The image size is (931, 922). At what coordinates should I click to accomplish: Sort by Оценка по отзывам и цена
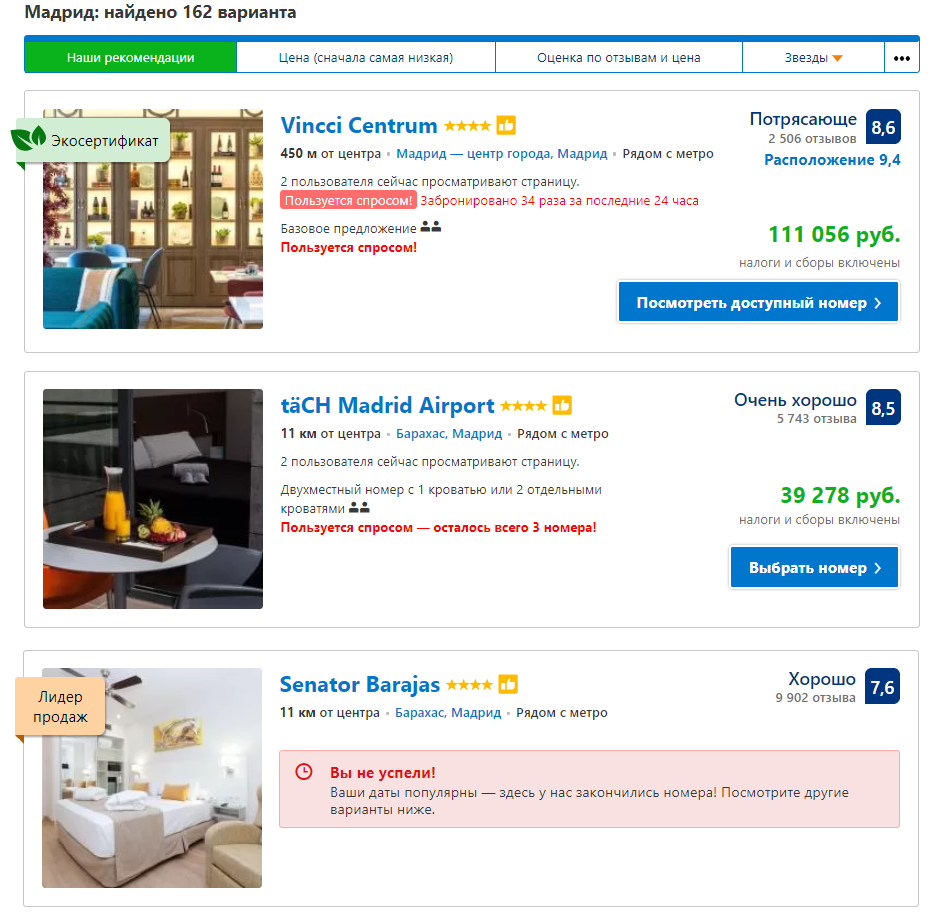pyautogui.click(x=618, y=58)
